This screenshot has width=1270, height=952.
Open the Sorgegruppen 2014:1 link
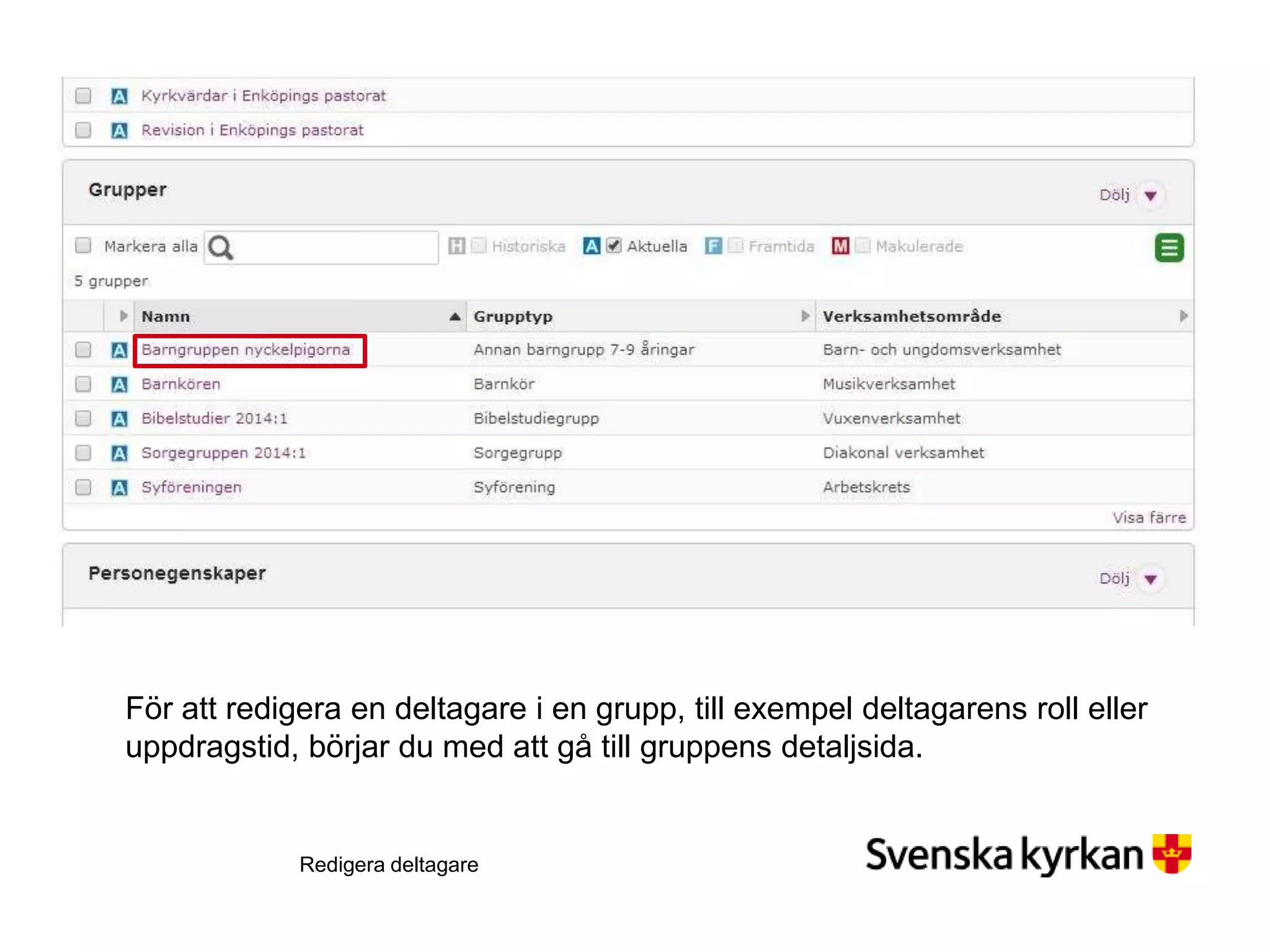(223, 453)
